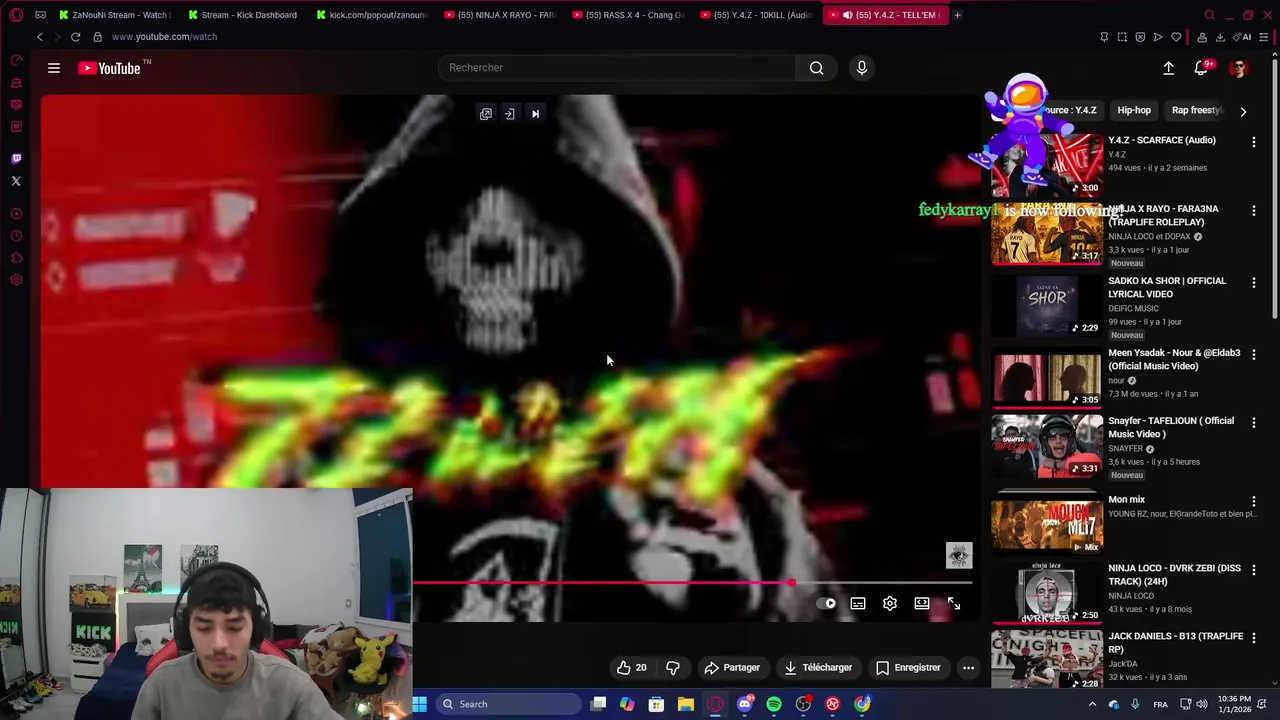
Task: Click the detach player overlay icon
Action: coord(510,114)
